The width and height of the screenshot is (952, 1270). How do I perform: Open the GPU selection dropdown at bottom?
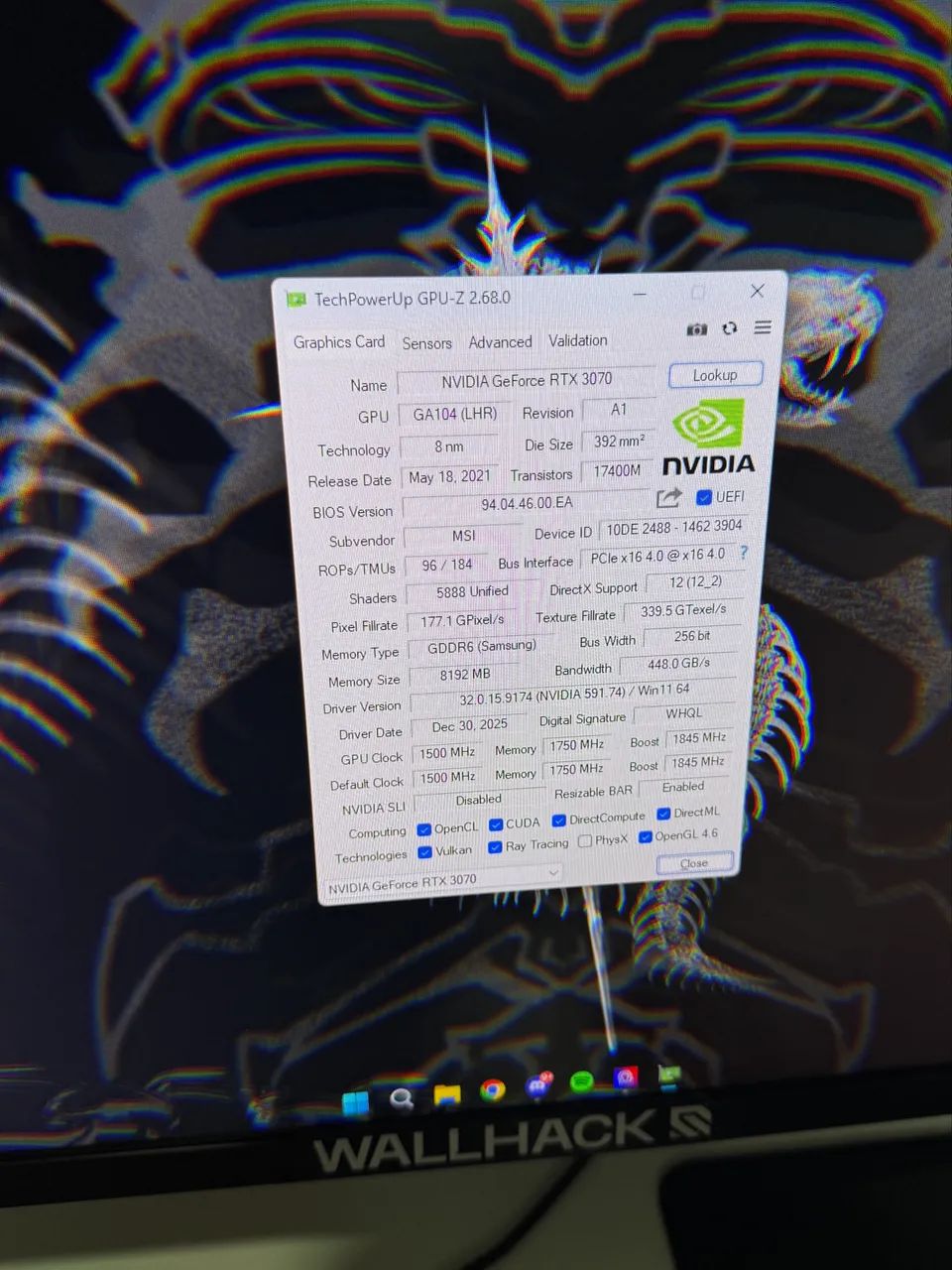(444, 881)
